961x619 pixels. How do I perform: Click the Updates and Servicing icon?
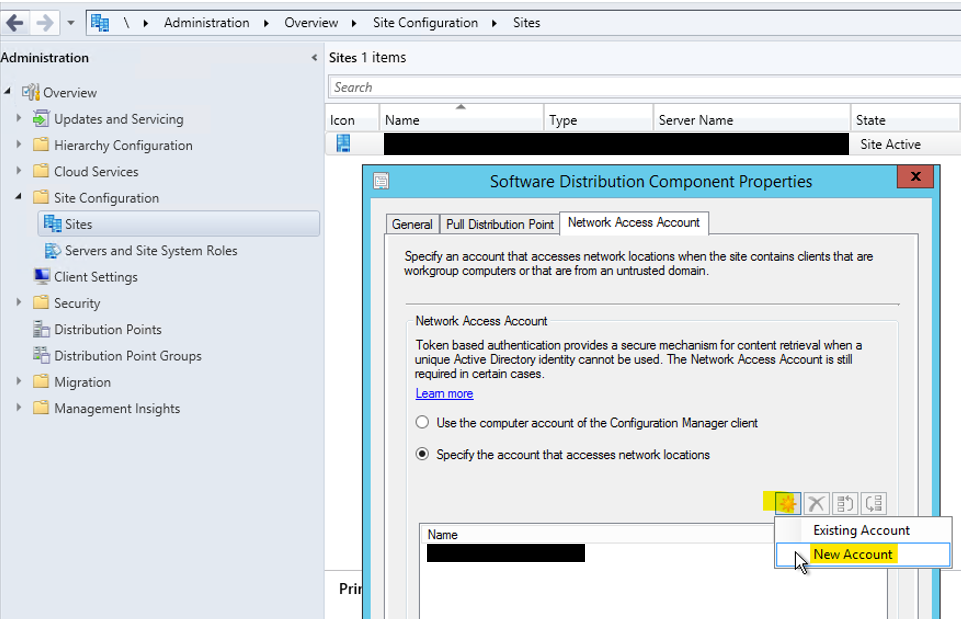point(41,118)
